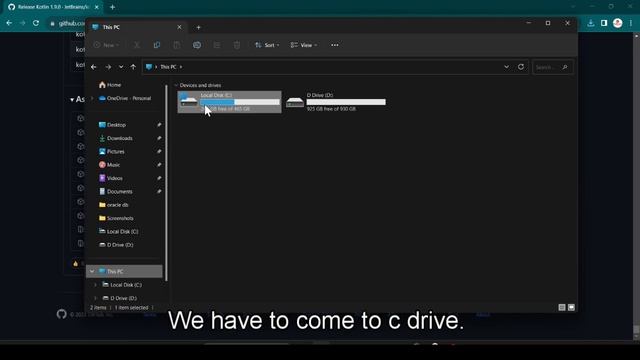
Task: Open address bar history dropdown
Action: point(507,67)
